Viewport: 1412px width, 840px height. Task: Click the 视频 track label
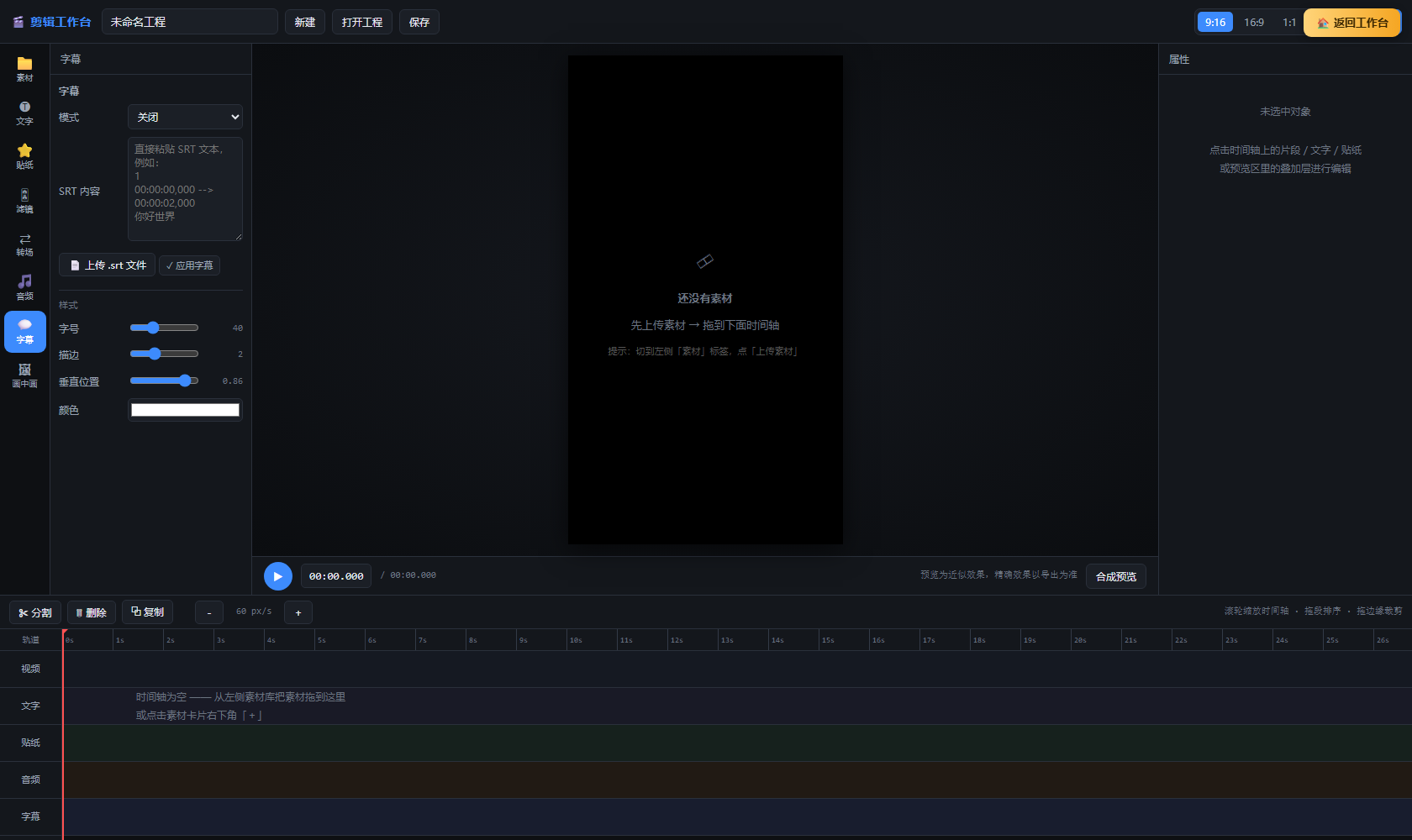[31, 669]
